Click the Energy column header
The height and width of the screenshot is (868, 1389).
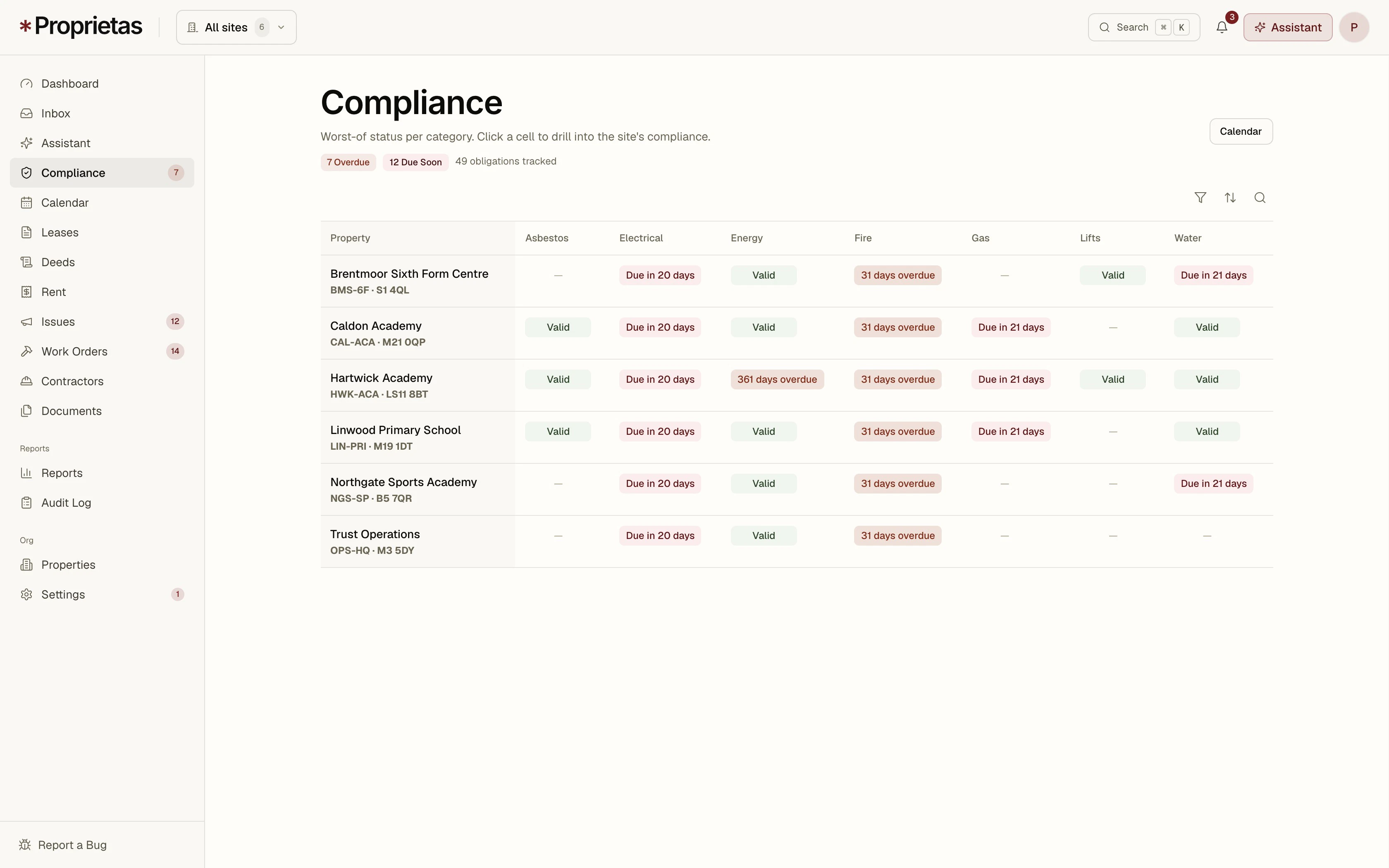click(747, 238)
